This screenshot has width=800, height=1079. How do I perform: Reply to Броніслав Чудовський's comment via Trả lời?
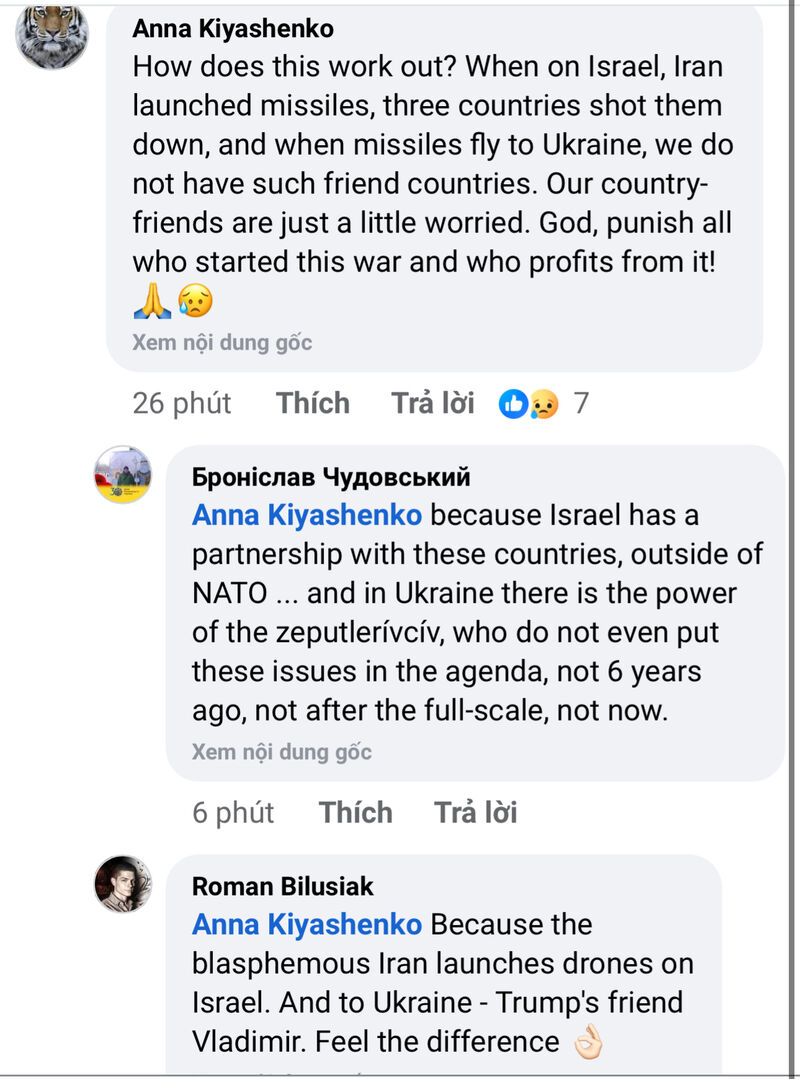[475, 813]
